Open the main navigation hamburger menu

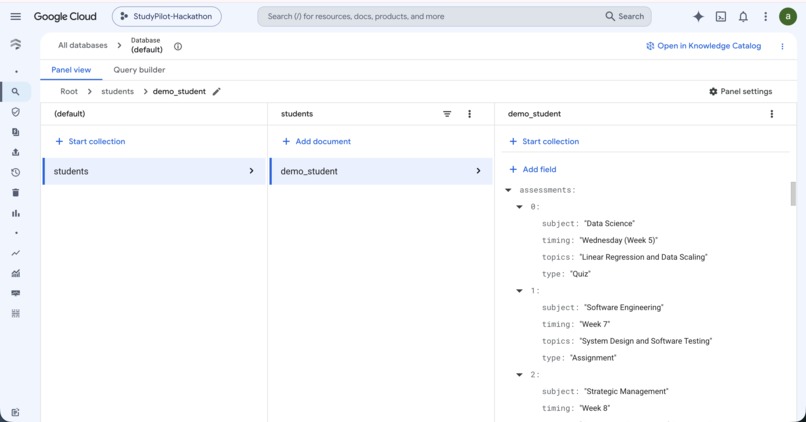(x=15, y=16)
